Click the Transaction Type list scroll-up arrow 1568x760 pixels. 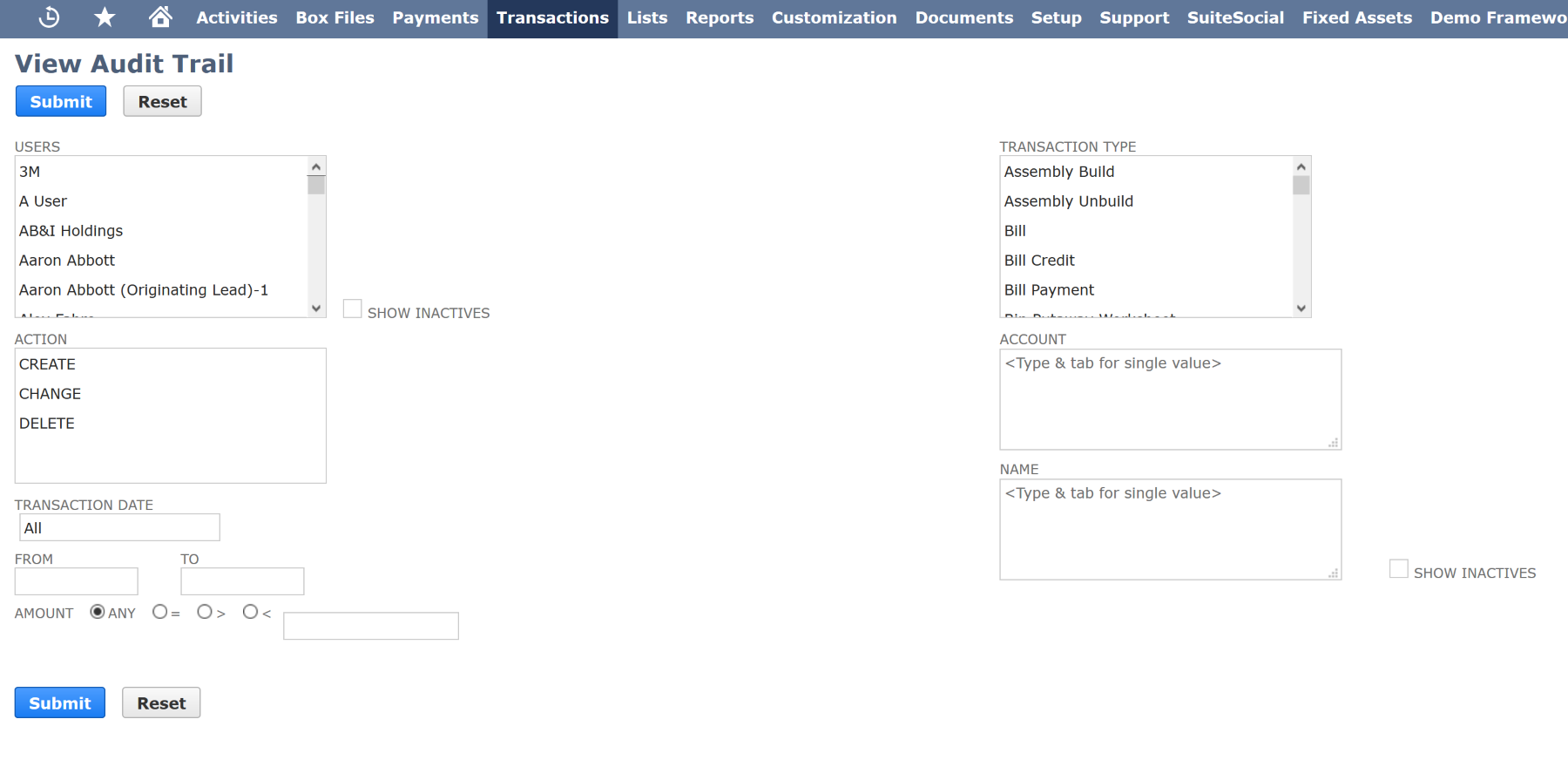(1301, 166)
